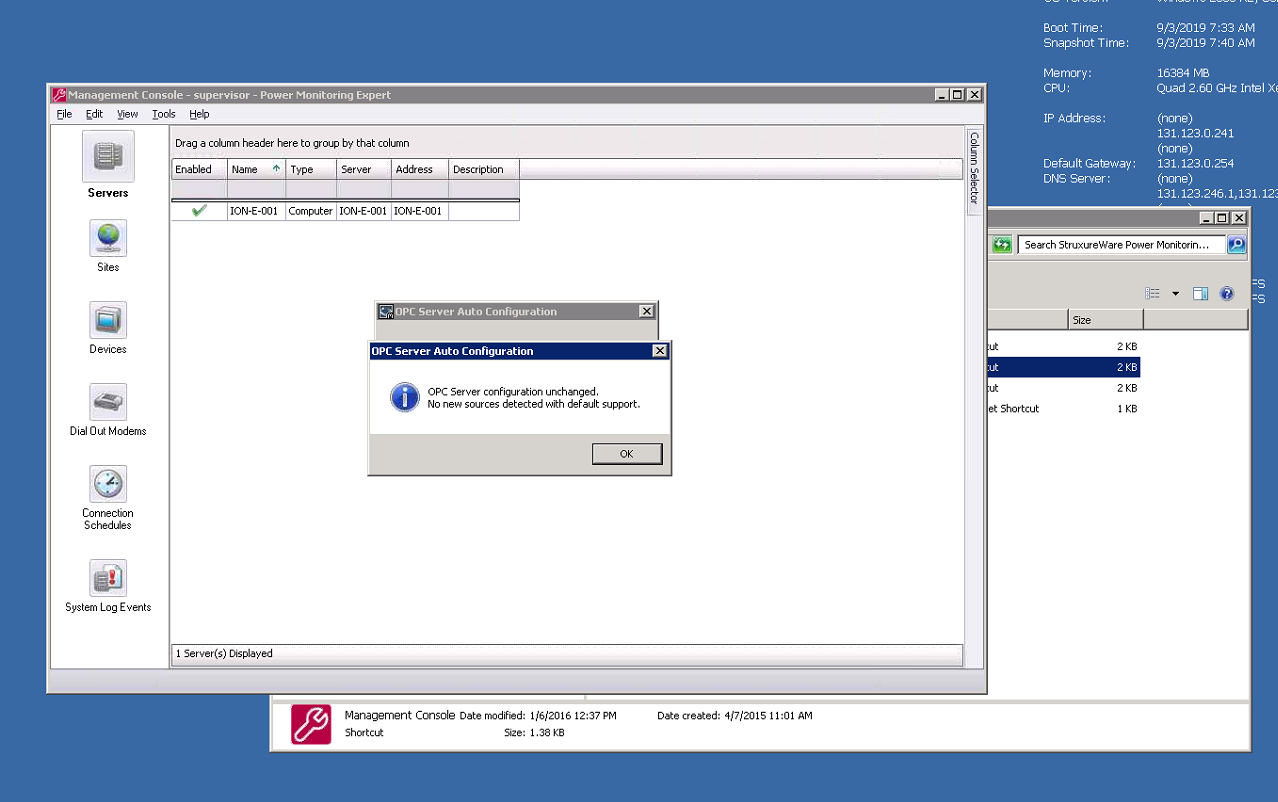The height and width of the screenshot is (802, 1278).
Task: Click the Explorer search input field
Action: 1121,245
